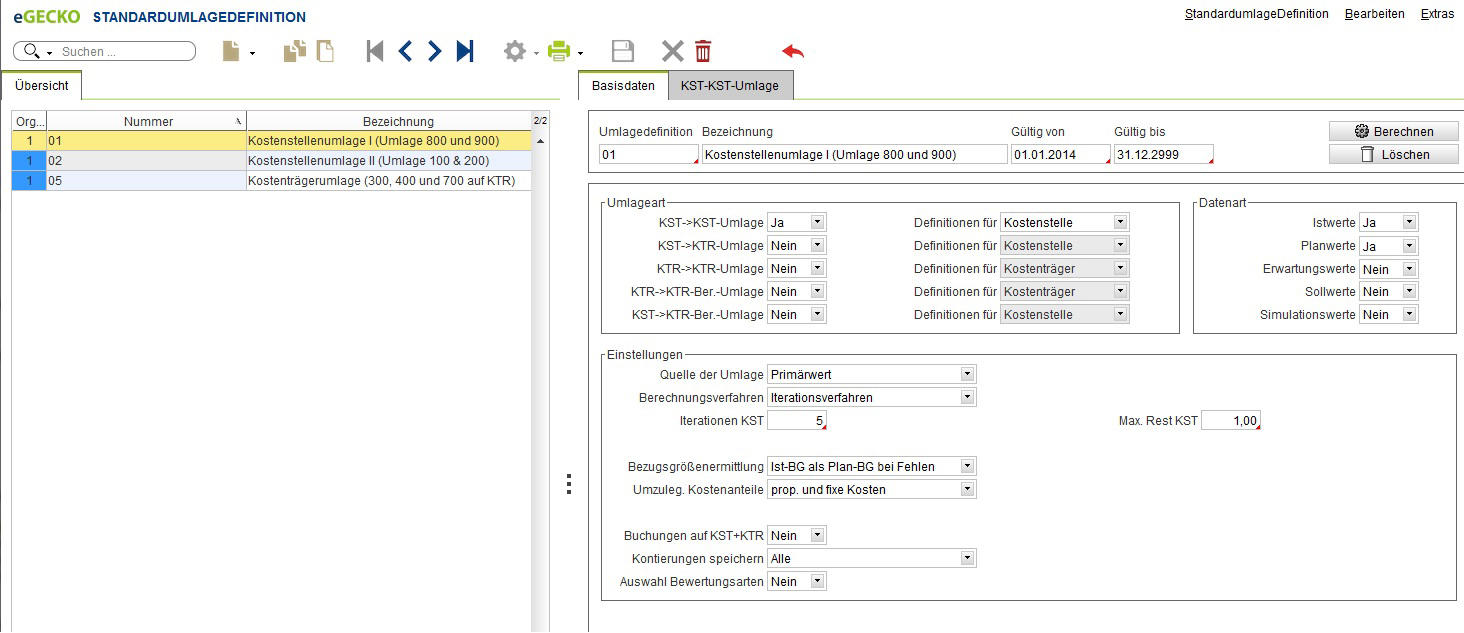Click the Max. Rest KST field

[1231, 421]
